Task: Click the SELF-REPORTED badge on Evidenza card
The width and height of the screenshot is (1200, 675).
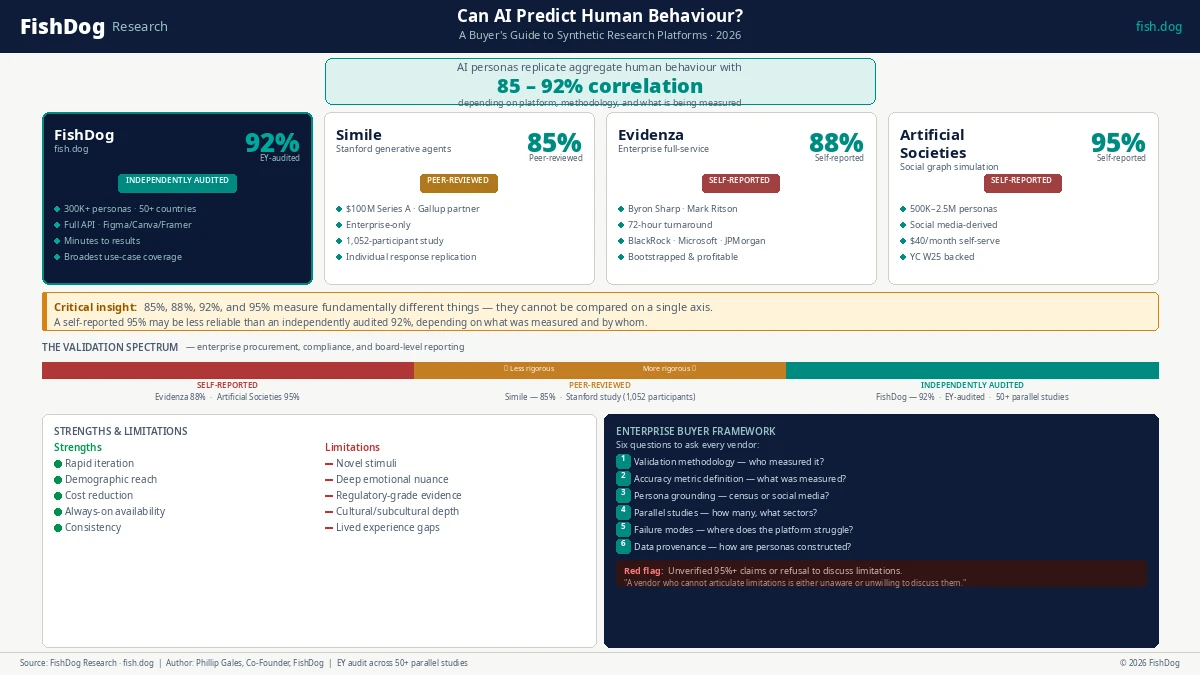Action: click(x=740, y=182)
